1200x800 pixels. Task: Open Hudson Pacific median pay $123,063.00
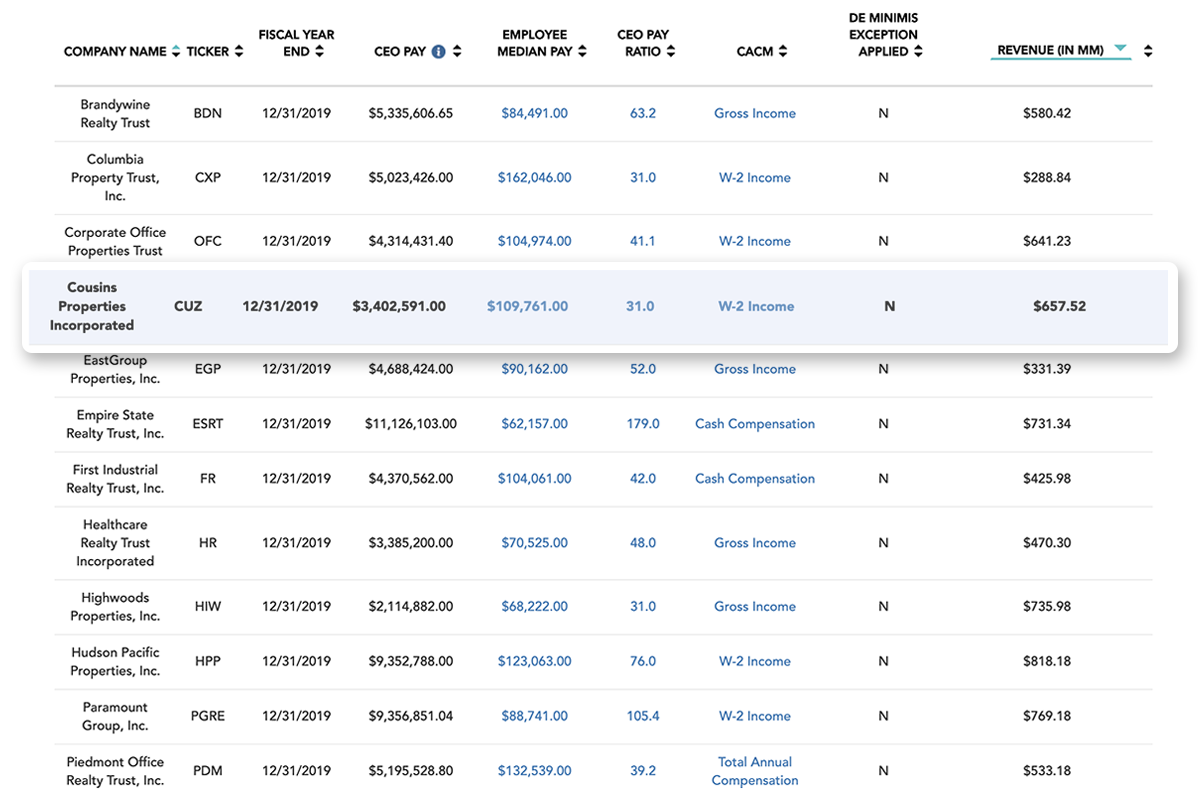pos(534,661)
